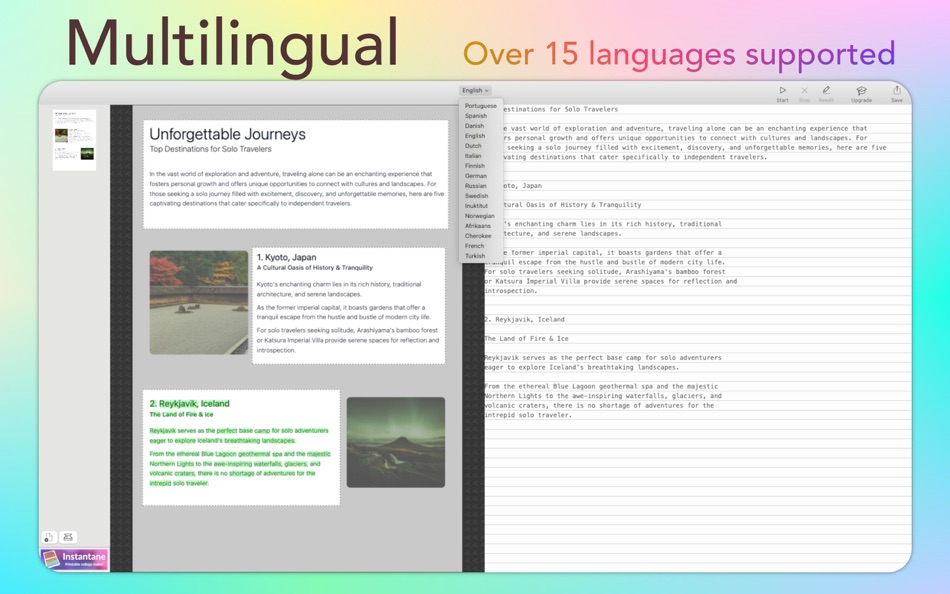Select German language option

click(476, 176)
